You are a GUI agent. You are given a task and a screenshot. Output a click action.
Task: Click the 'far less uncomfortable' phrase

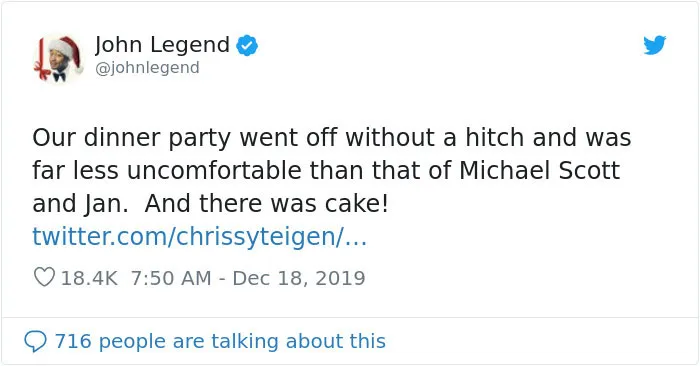(x=167, y=170)
